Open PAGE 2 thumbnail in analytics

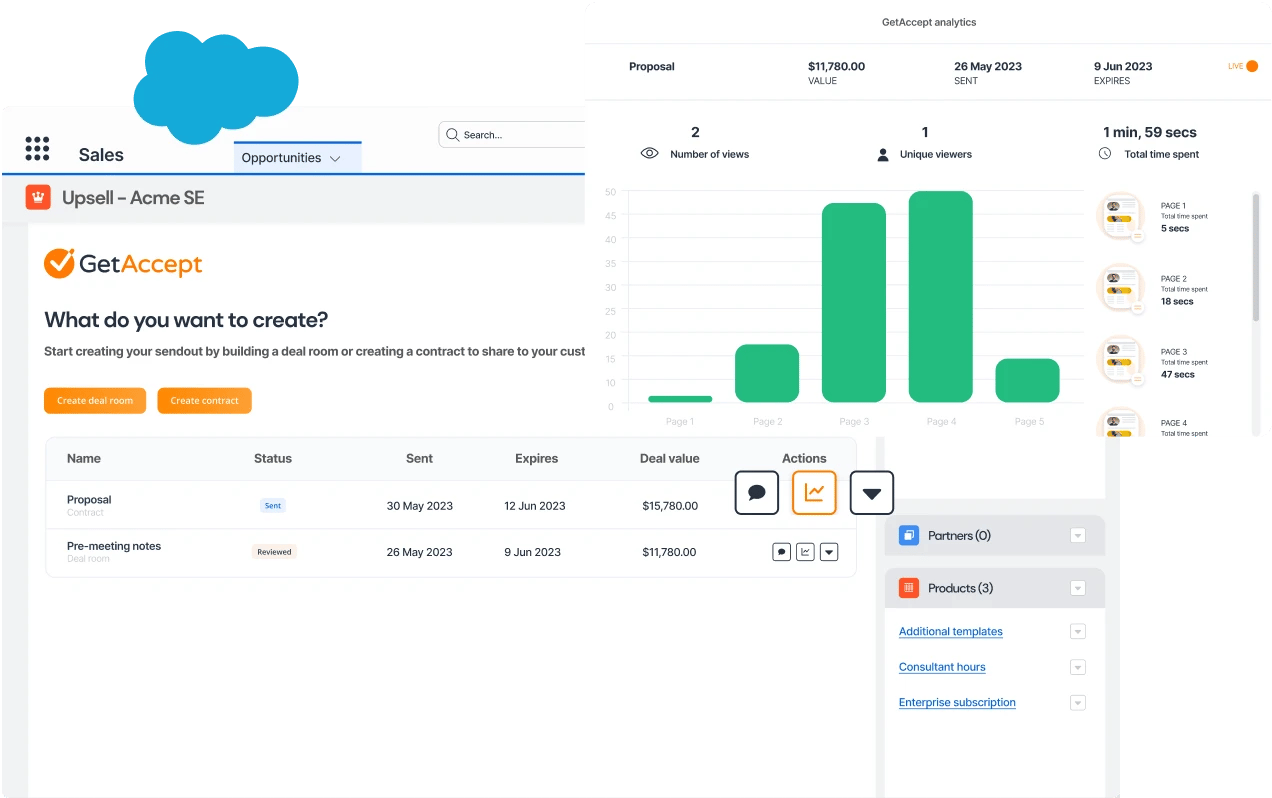[x=1122, y=290]
